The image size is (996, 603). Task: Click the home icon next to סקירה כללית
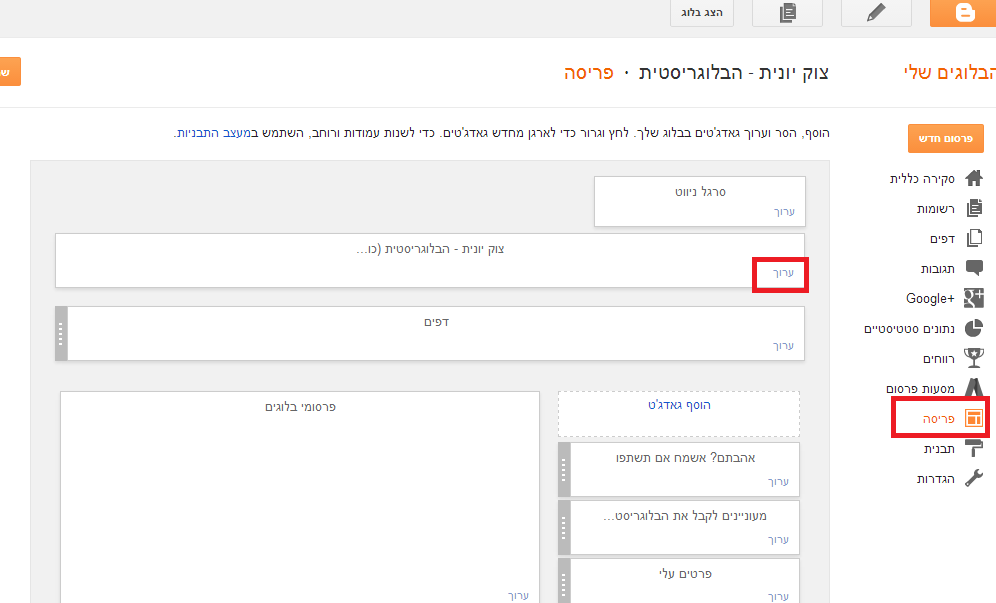(x=974, y=179)
